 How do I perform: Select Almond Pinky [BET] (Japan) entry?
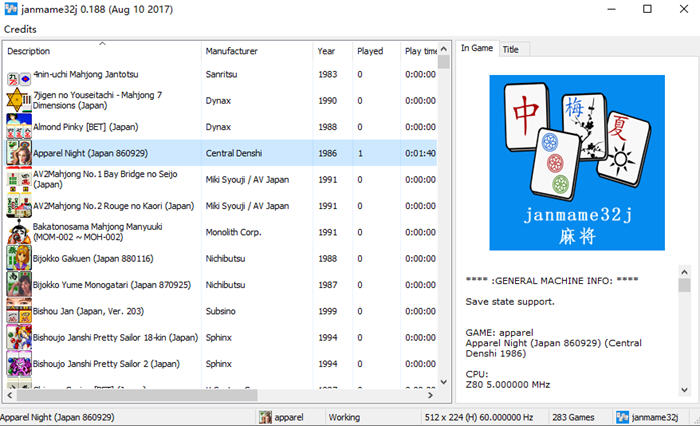[86, 127]
